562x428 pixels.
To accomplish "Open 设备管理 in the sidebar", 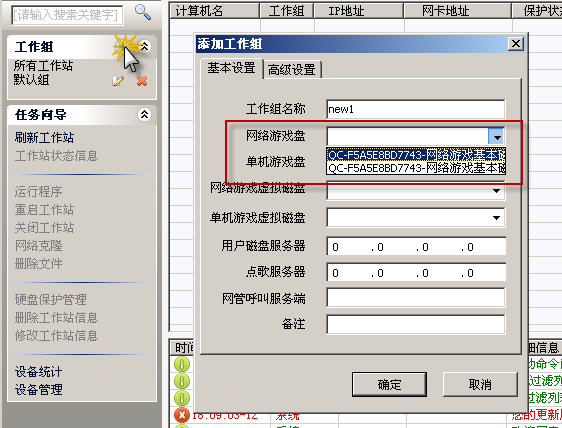I will point(39,389).
